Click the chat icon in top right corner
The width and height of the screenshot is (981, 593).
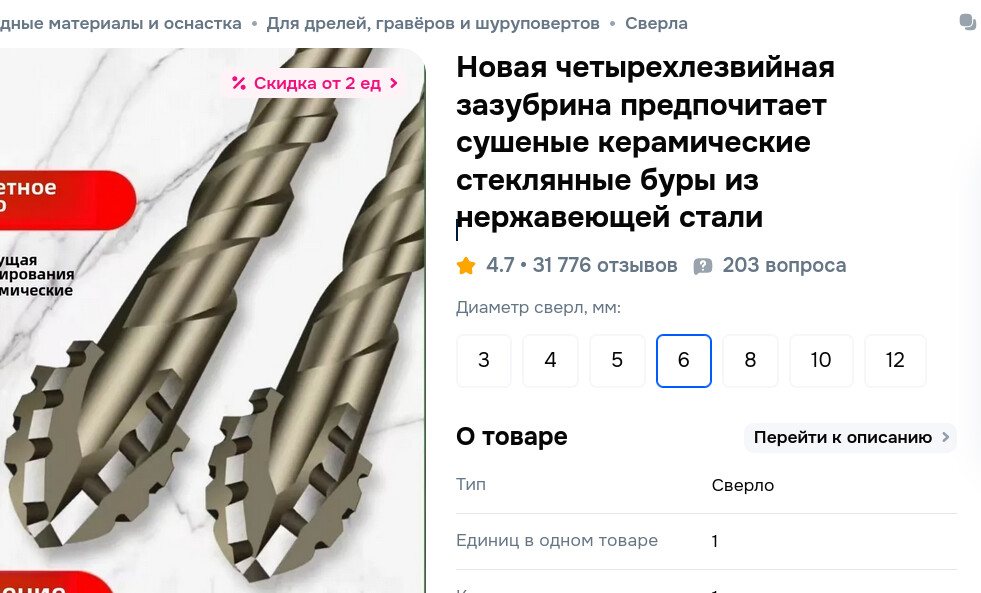(x=967, y=23)
